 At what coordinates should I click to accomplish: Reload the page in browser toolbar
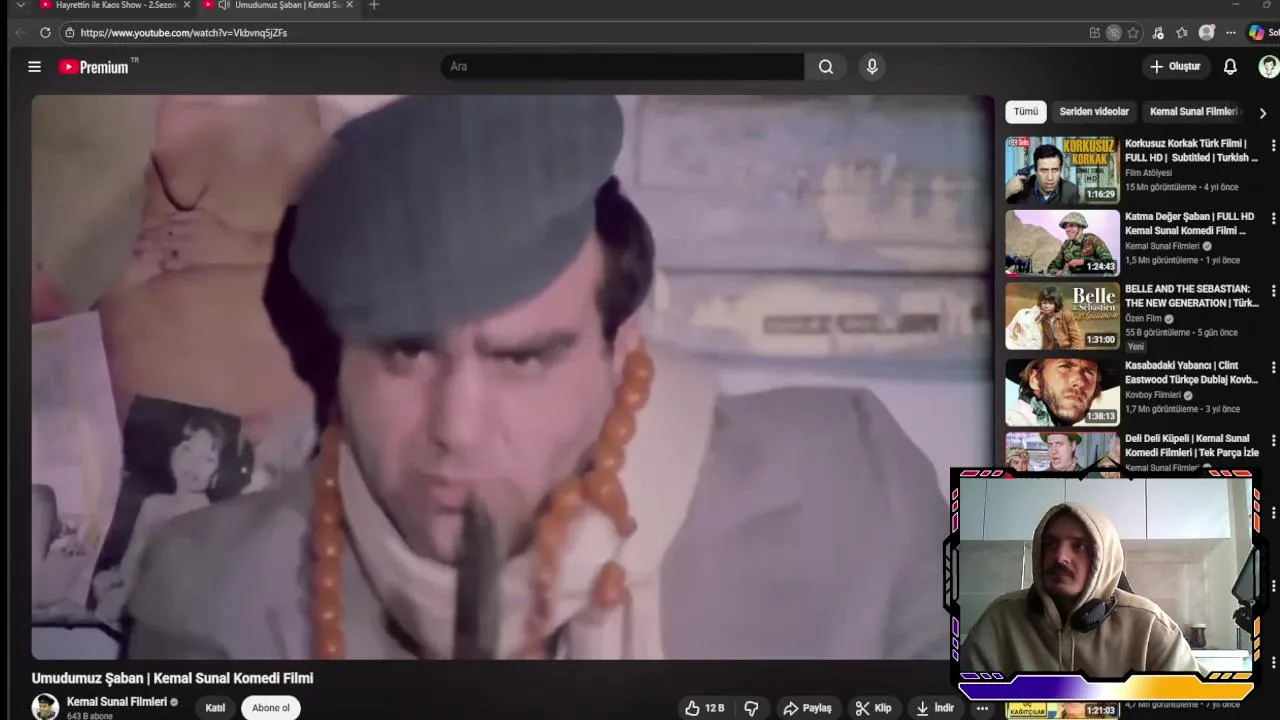click(45, 33)
